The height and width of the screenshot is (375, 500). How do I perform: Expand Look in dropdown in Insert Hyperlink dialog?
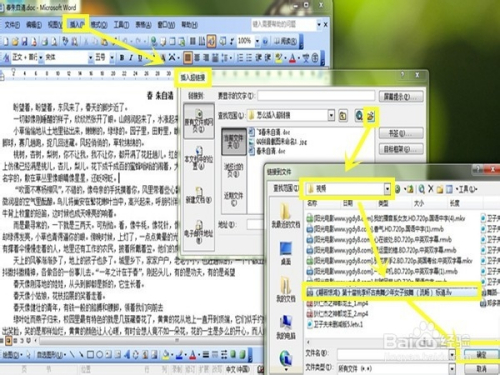[x=331, y=115]
